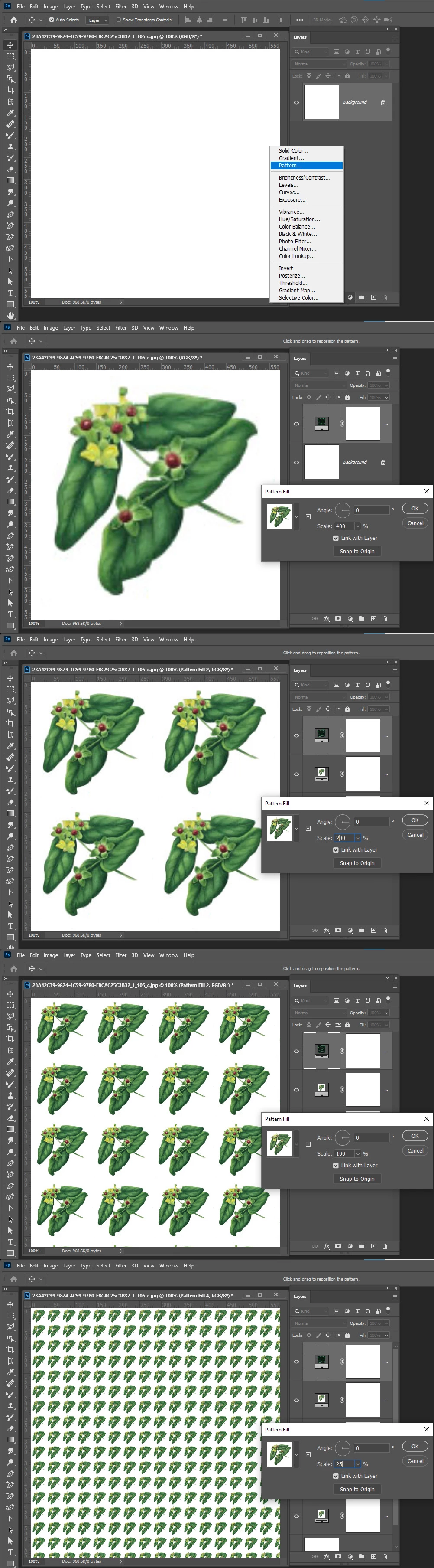Screen dimensions: 434x1568
Task: Choose Pattern... in the adjustment layer popup menu
Action: pyautogui.click(x=306, y=166)
